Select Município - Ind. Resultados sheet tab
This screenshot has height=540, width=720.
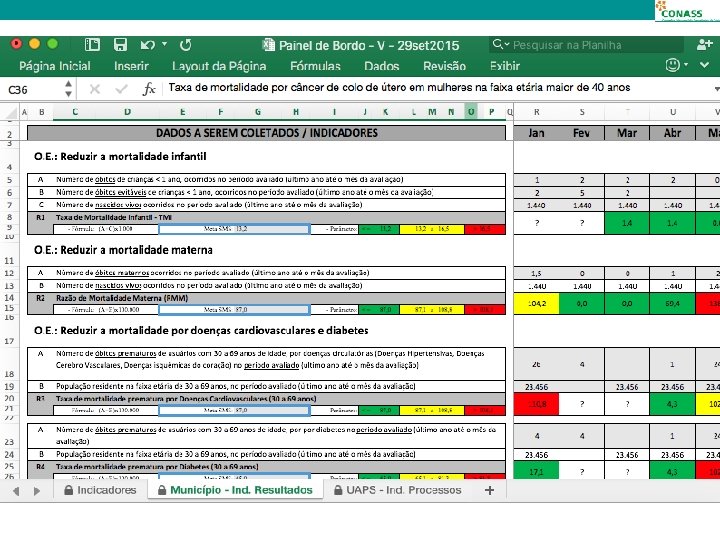click(x=235, y=490)
